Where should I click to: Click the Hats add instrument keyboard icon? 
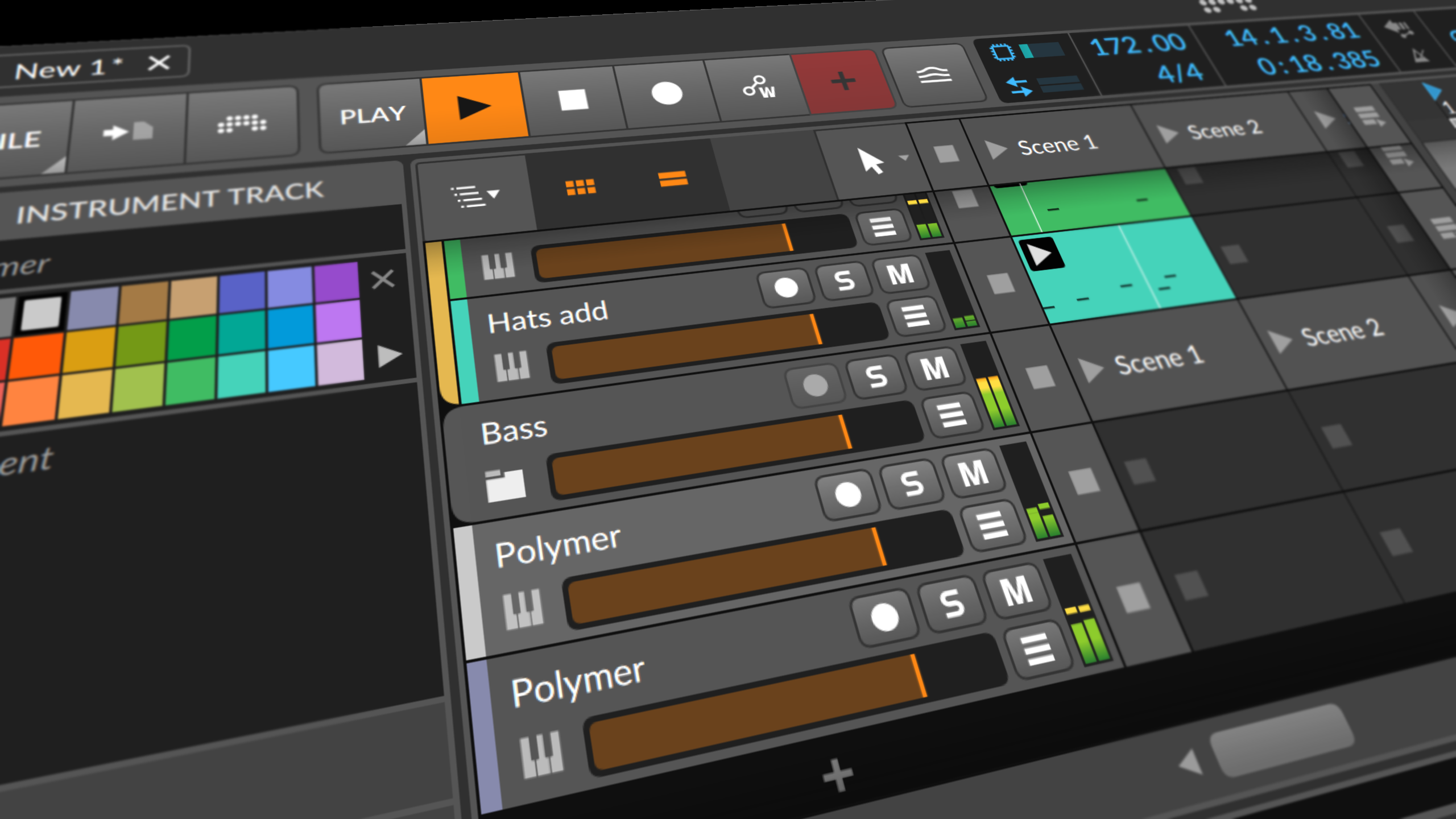click(x=512, y=366)
